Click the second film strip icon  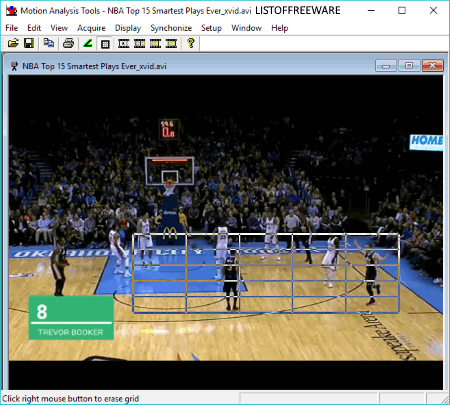click(140, 43)
